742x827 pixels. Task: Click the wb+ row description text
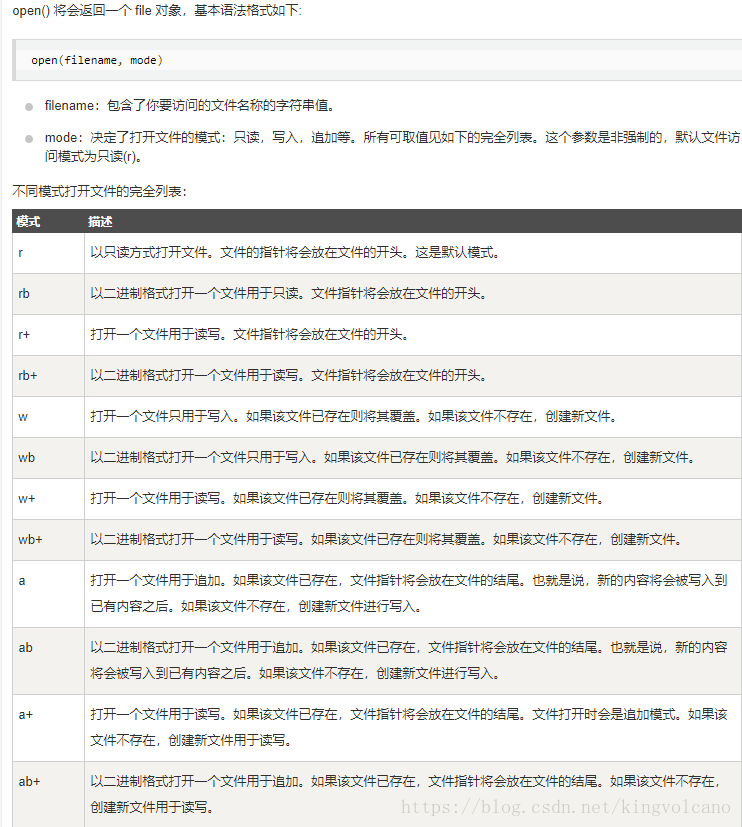click(x=386, y=540)
